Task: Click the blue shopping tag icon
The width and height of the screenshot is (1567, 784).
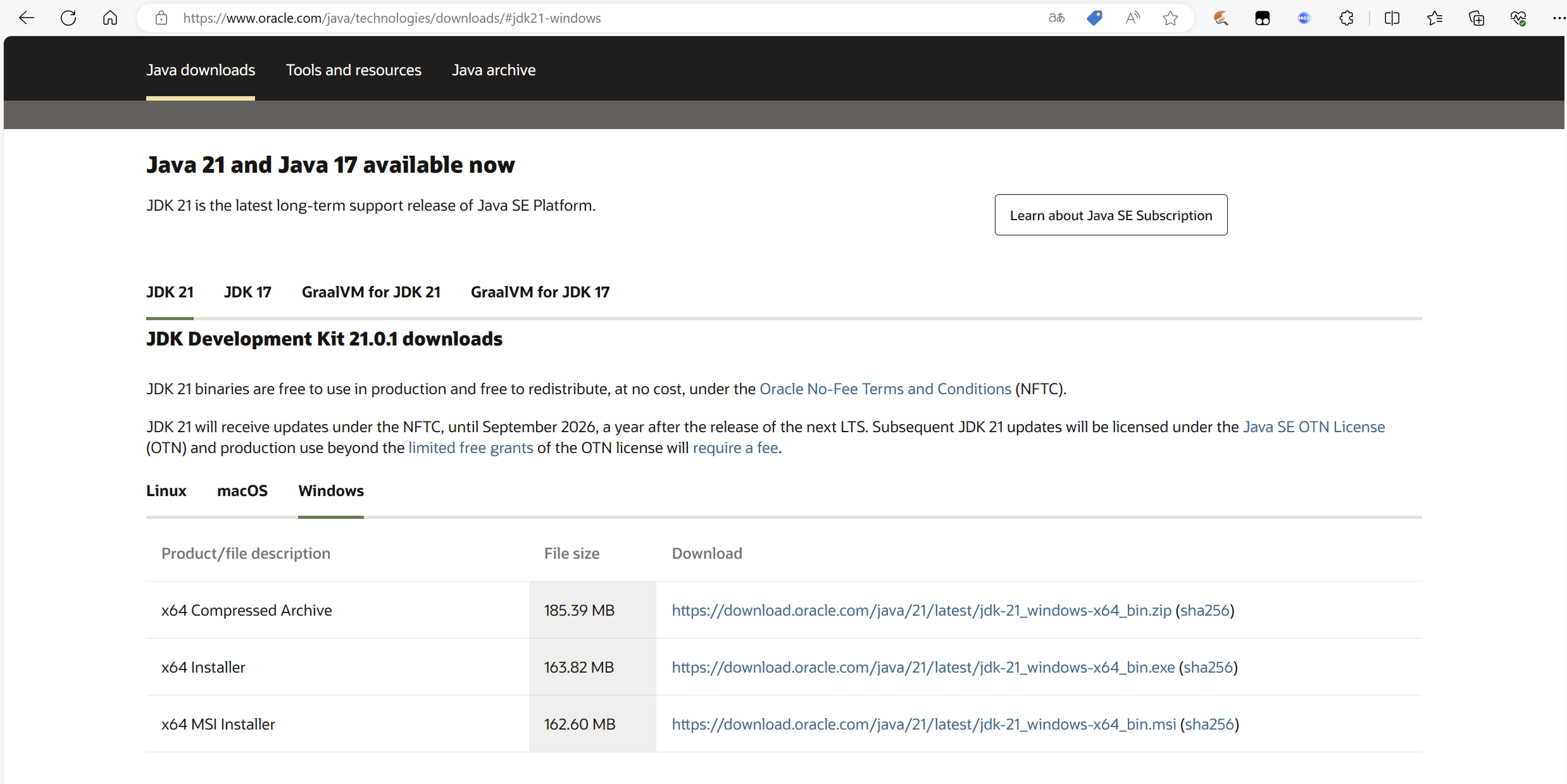Action: pyautogui.click(x=1094, y=18)
